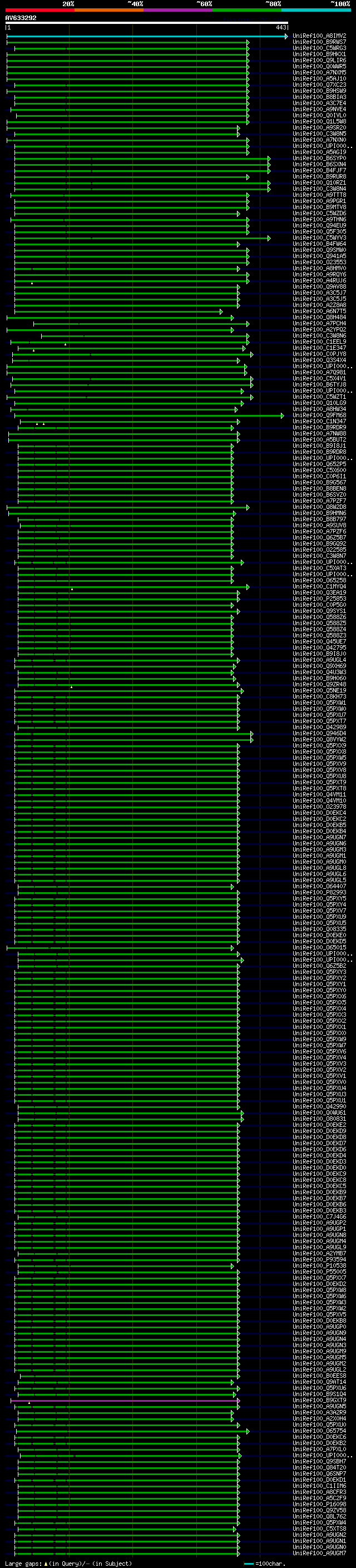The width and height of the screenshot is (356, 1568).
Task: Select label UniRef100_A7Q981
Action: point(319,372)
